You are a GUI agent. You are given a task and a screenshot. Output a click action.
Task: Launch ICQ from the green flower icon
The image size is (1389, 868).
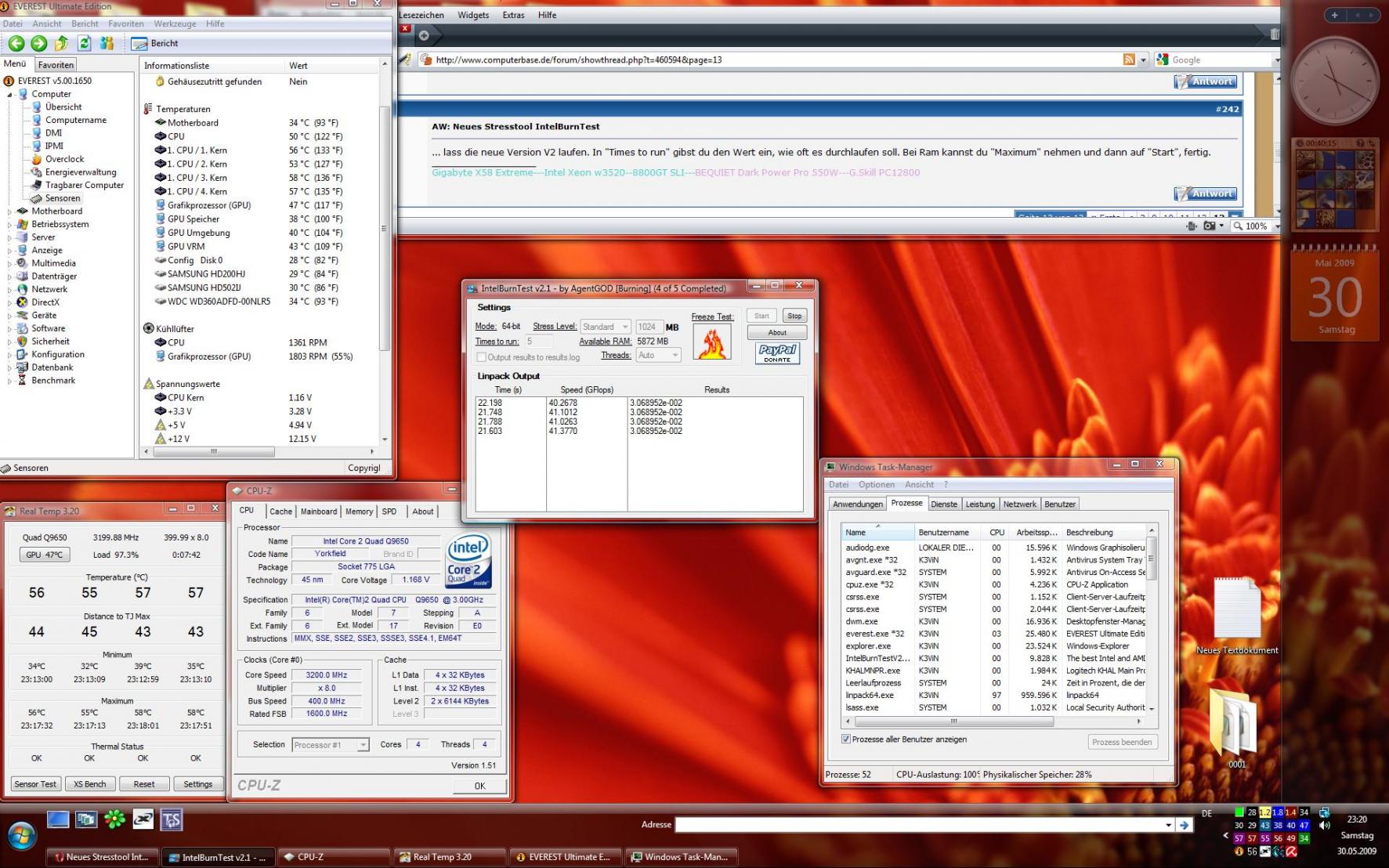tap(115, 820)
